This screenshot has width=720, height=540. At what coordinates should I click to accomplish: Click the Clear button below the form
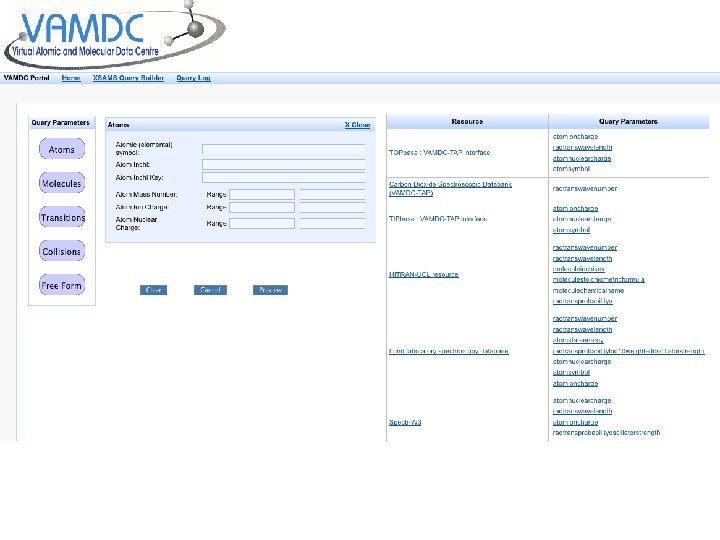153,290
